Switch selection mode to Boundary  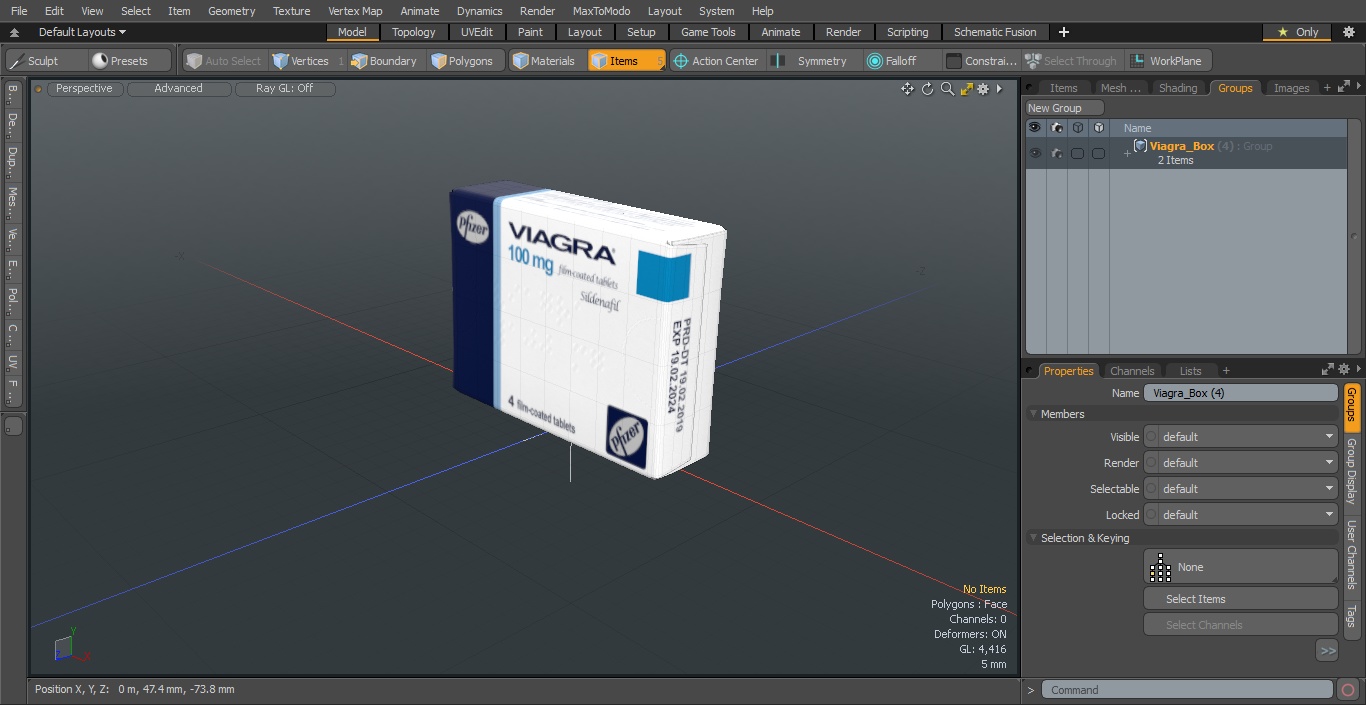[384, 61]
